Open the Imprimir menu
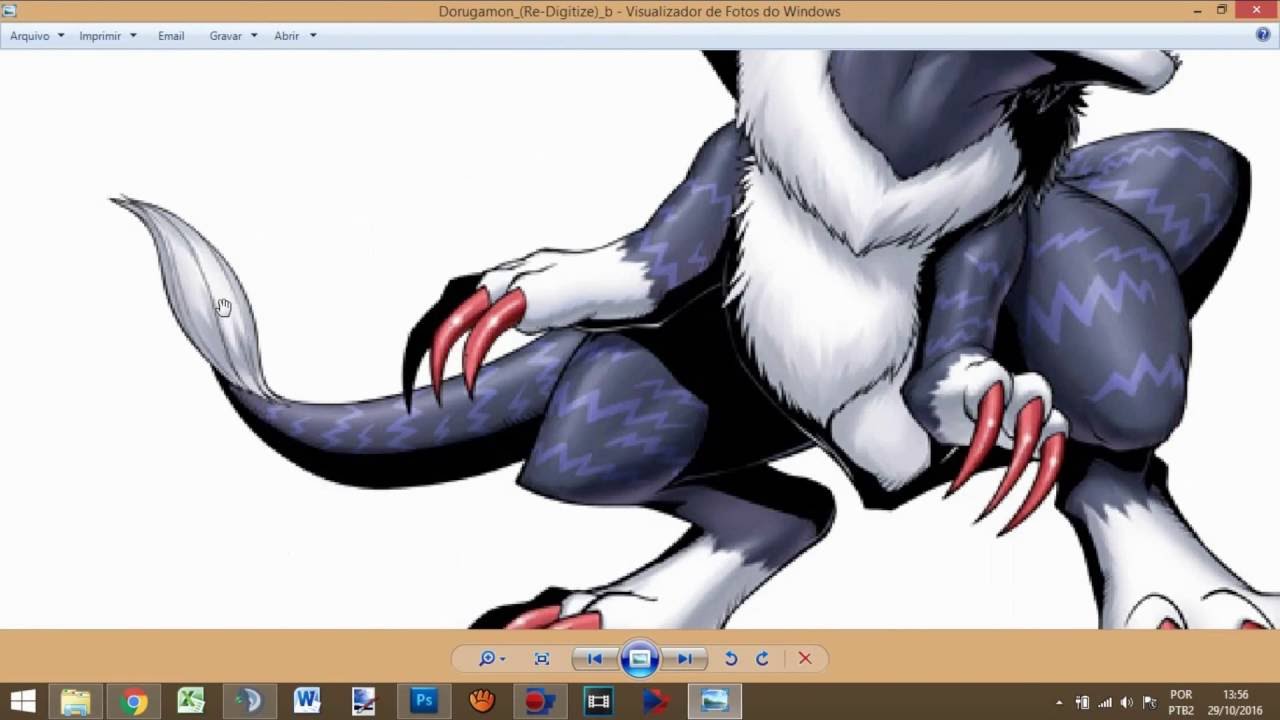1280x720 pixels. 108,35
